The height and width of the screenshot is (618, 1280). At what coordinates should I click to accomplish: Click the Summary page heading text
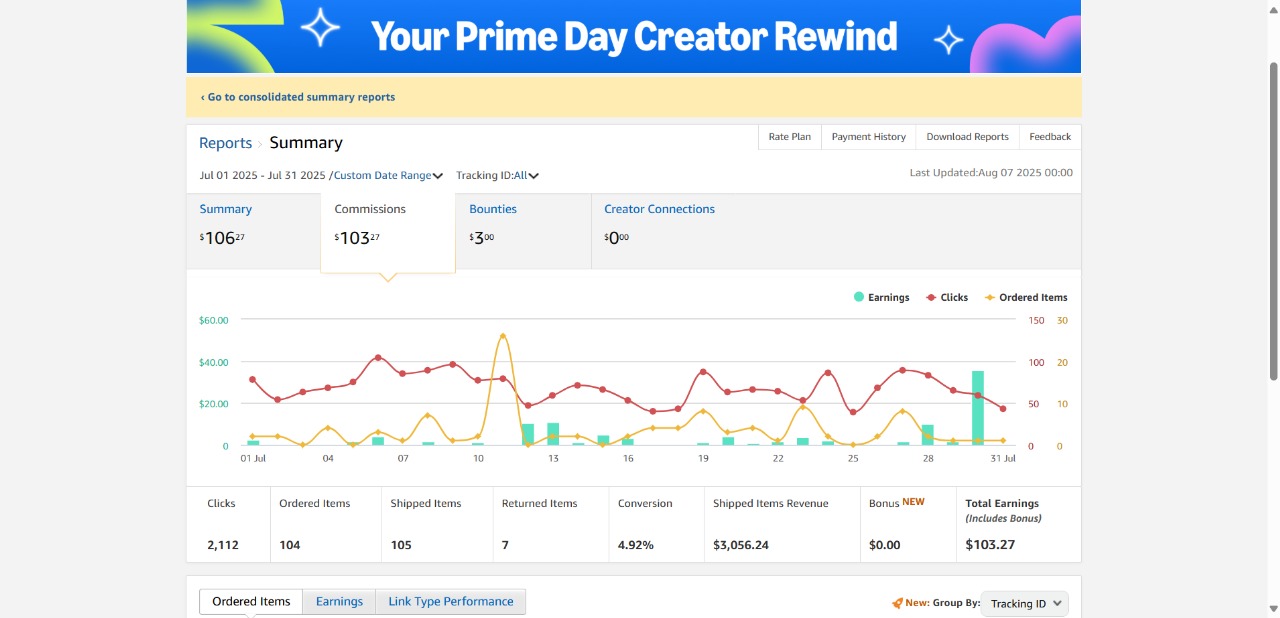[306, 143]
